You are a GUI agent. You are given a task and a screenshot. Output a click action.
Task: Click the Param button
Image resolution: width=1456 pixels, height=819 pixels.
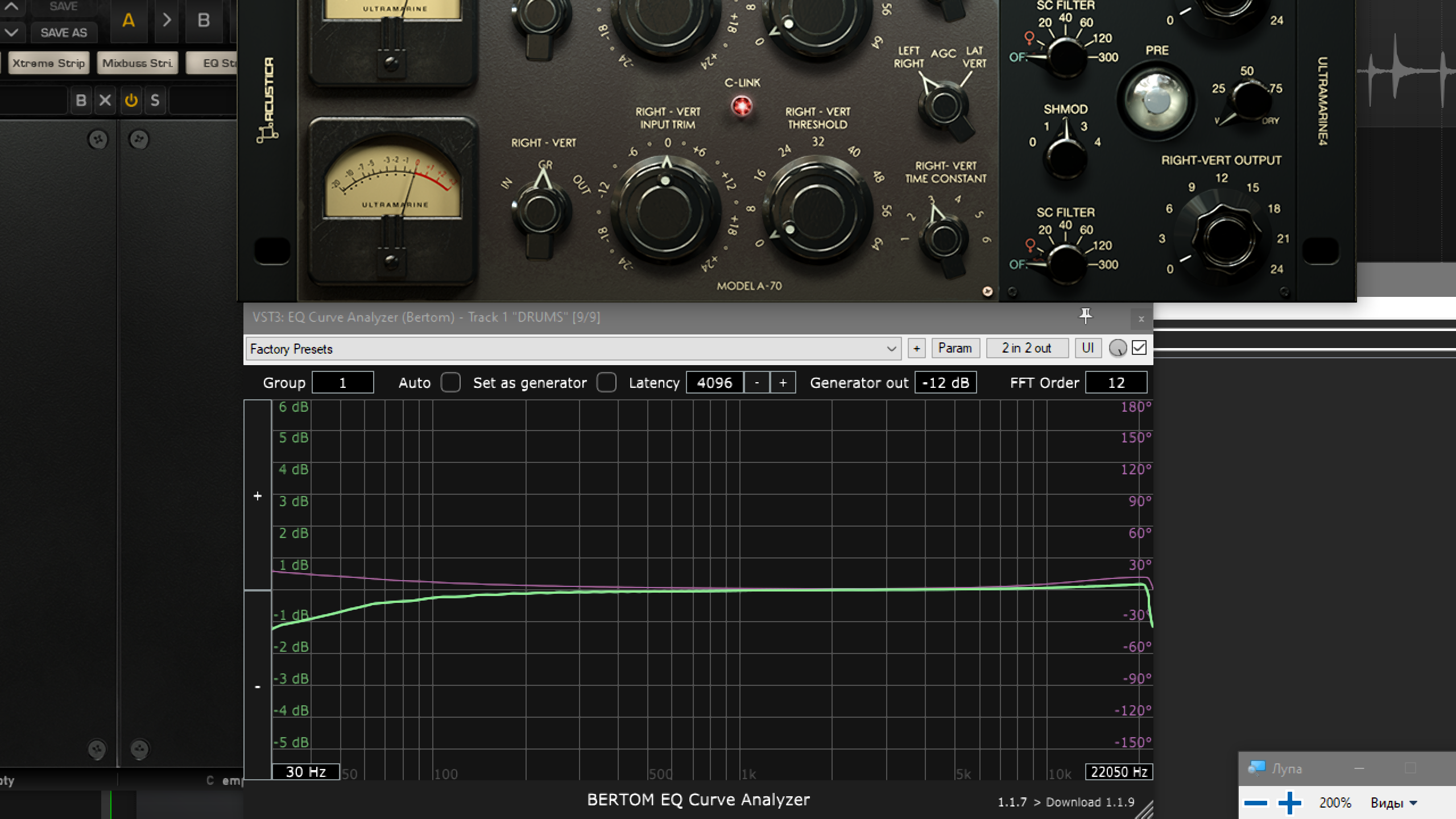point(955,348)
